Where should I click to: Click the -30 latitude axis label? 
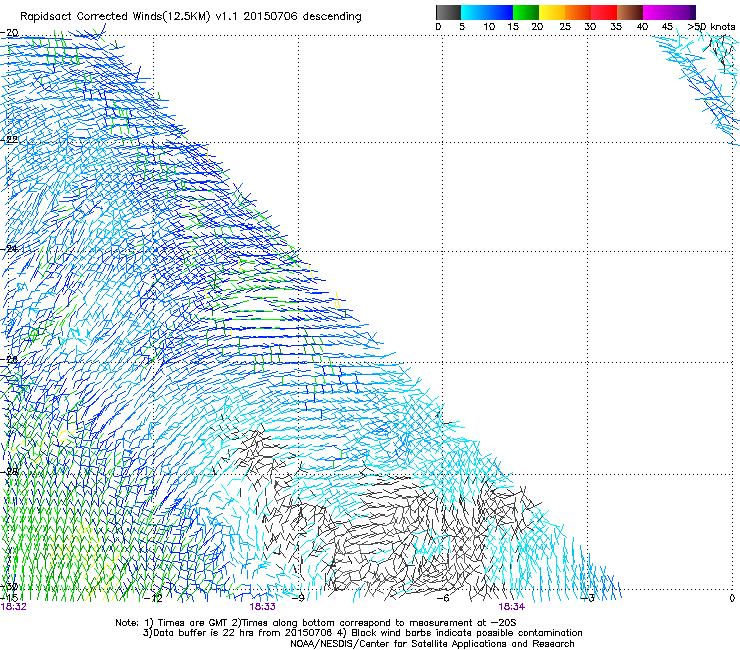9,587
